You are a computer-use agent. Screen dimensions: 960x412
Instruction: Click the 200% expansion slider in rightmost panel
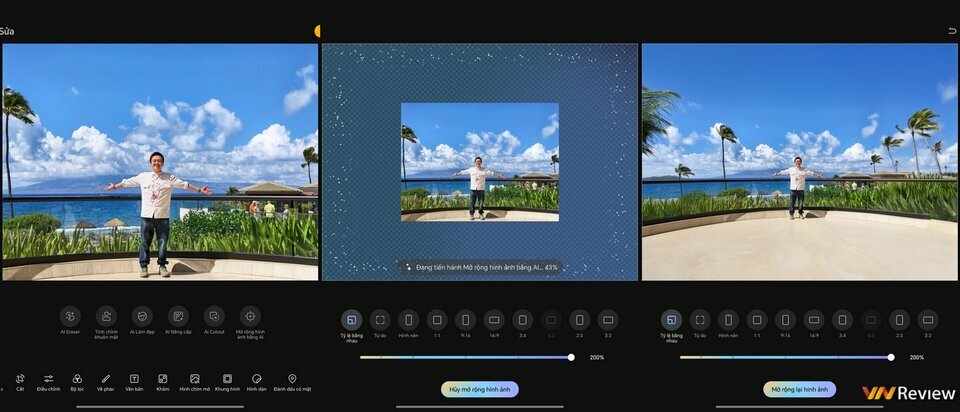click(x=890, y=356)
